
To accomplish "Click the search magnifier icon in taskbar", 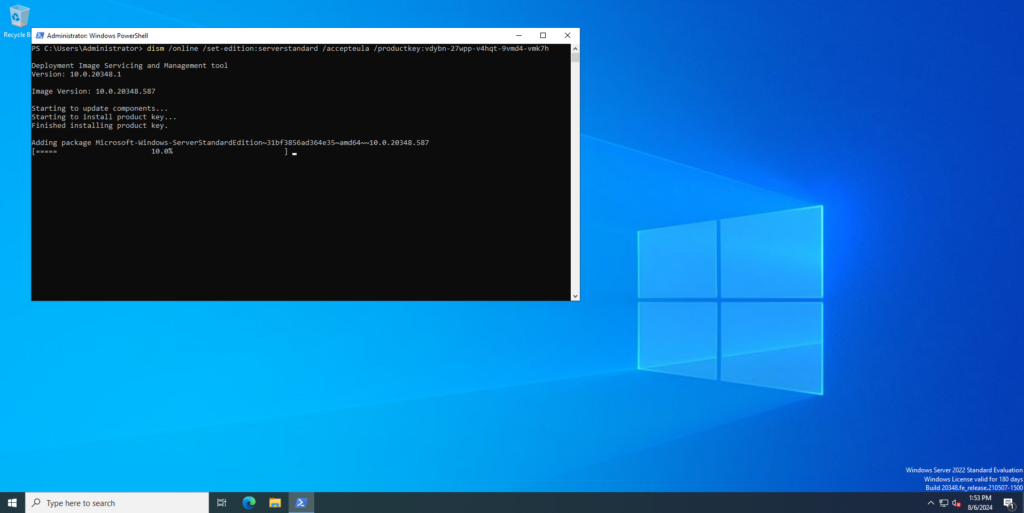I will tap(36, 503).
